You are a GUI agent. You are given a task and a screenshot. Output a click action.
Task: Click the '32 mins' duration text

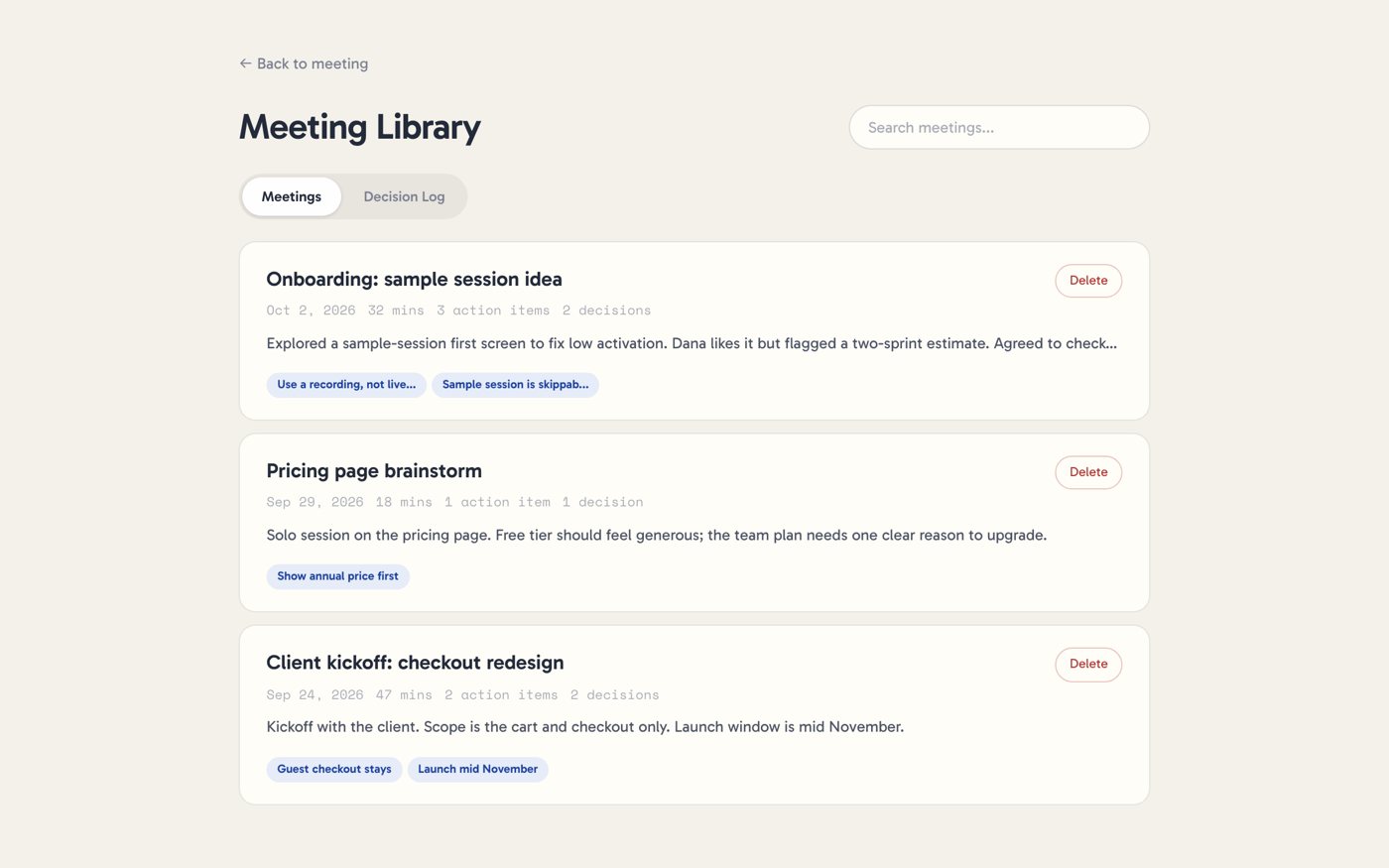(396, 310)
